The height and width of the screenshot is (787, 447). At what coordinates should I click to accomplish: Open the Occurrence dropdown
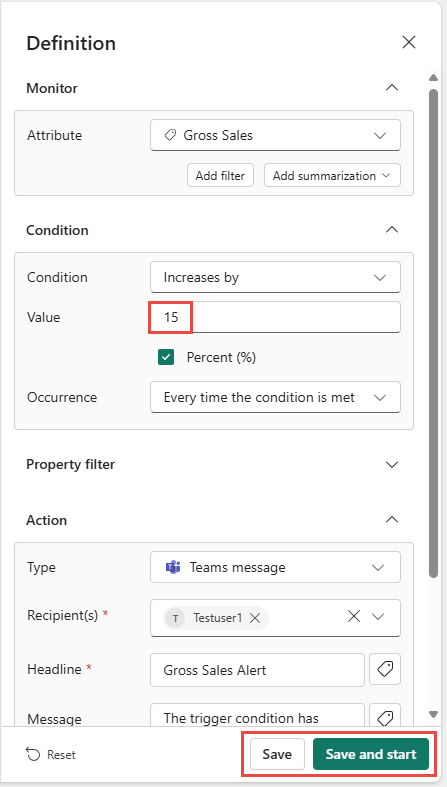tap(275, 398)
